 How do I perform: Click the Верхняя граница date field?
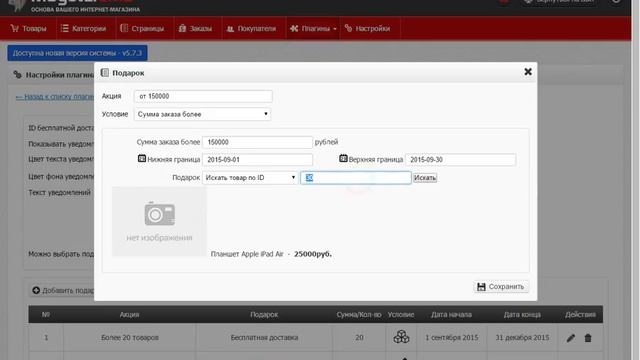pos(460,160)
